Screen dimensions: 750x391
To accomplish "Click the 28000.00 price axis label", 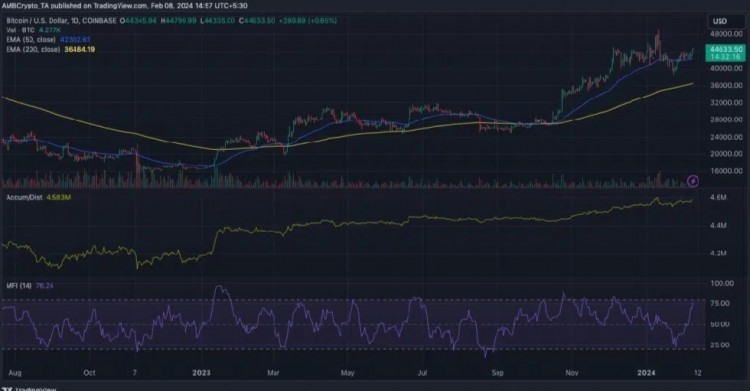I will pyautogui.click(x=726, y=120).
